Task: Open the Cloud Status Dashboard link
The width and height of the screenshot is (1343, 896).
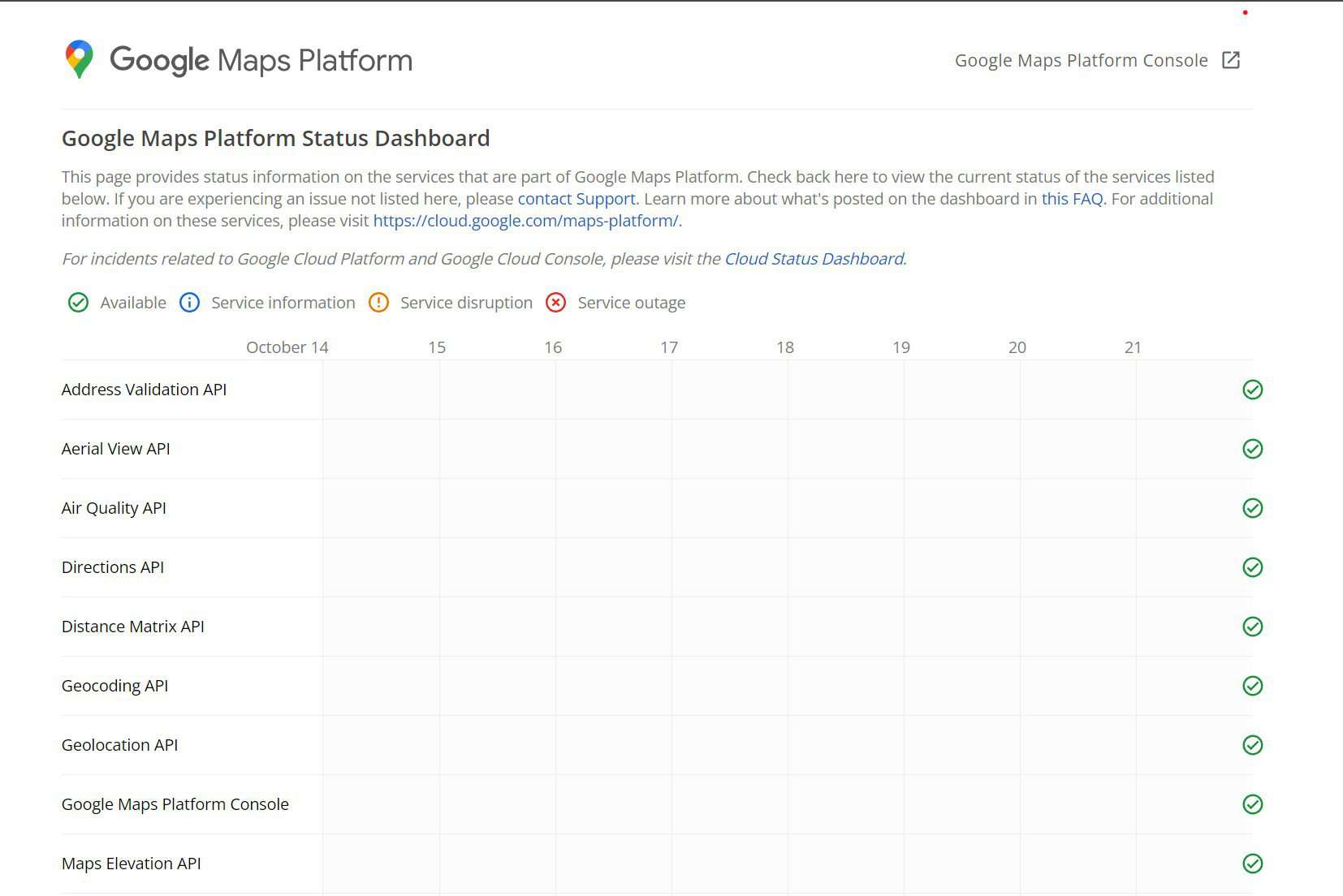Action: [814, 259]
